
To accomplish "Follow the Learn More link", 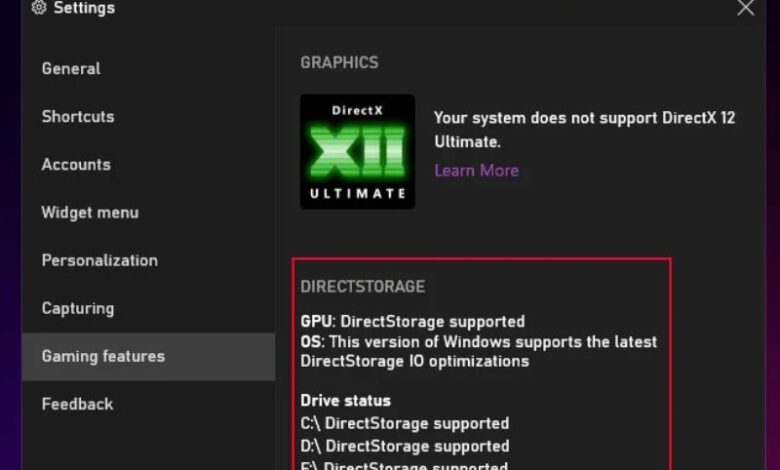I will (x=477, y=171).
